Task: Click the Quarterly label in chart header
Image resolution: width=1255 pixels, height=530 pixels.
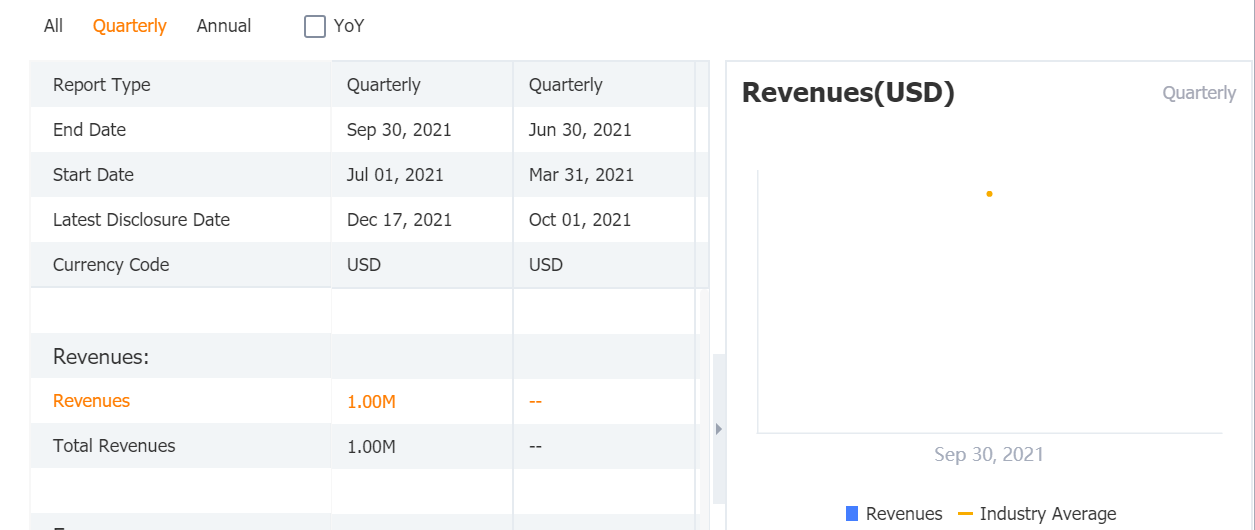Action: 1198,93
